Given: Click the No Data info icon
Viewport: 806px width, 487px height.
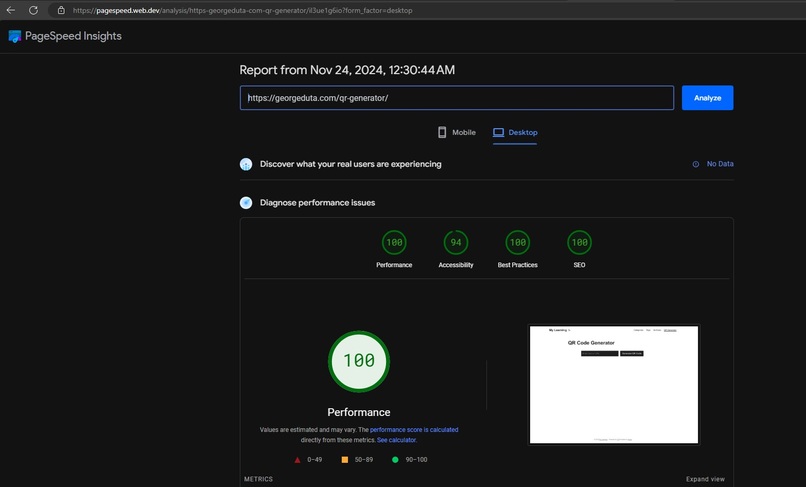Looking at the screenshot, I should (x=695, y=164).
